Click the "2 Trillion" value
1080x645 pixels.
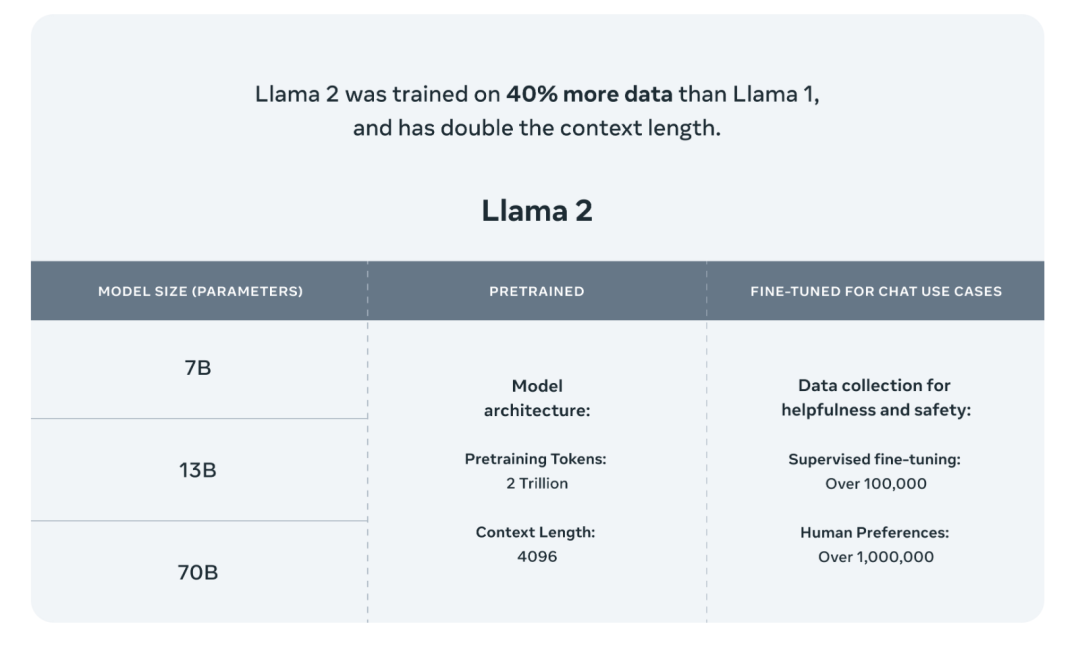tap(537, 484)
